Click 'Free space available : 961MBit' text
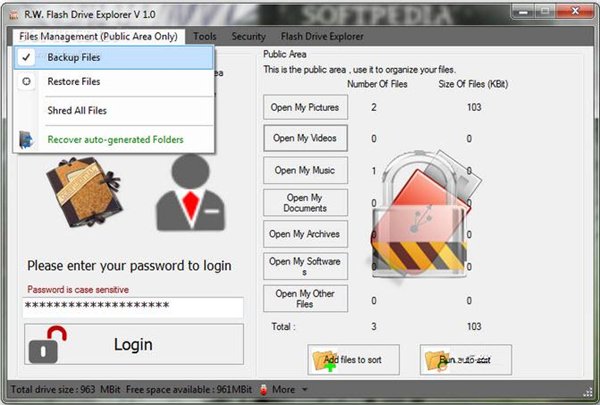This screenshot has height=405, width=600. point(189,390)
